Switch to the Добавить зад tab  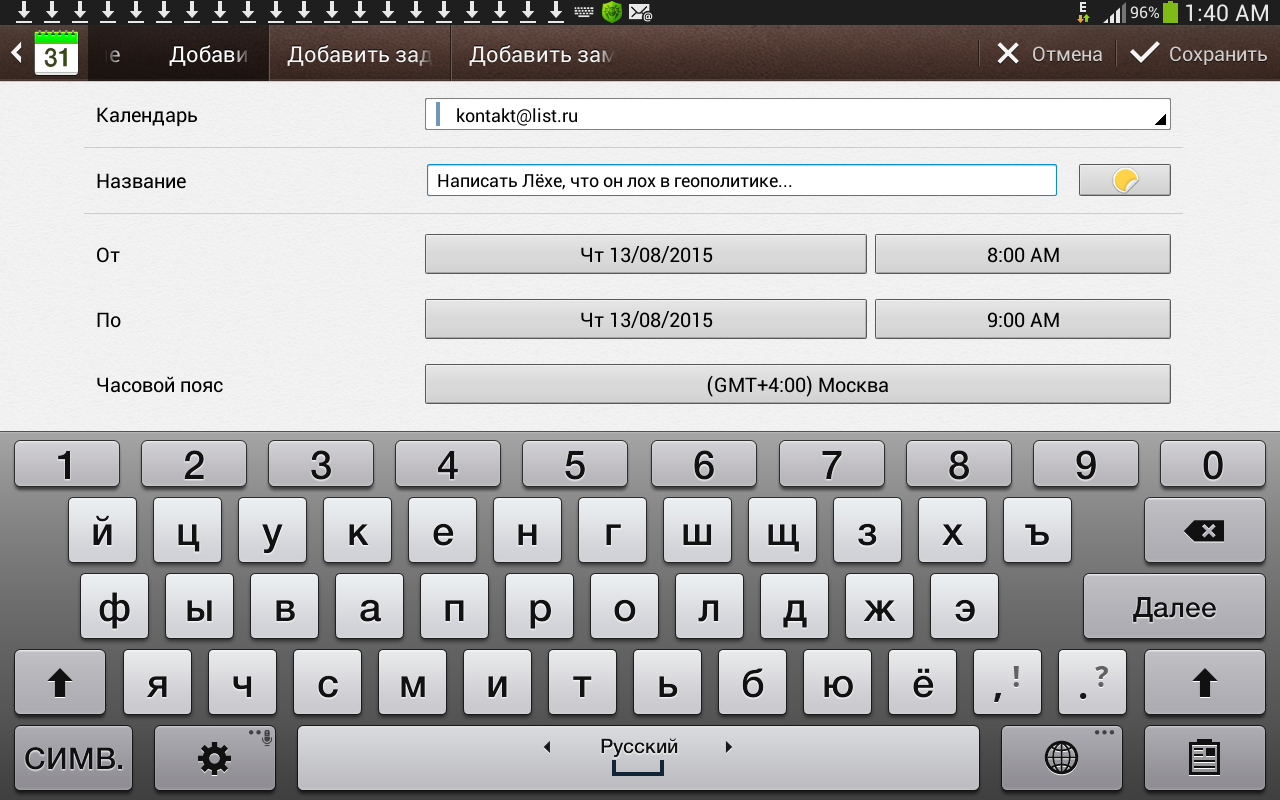(x=359, y=54)
